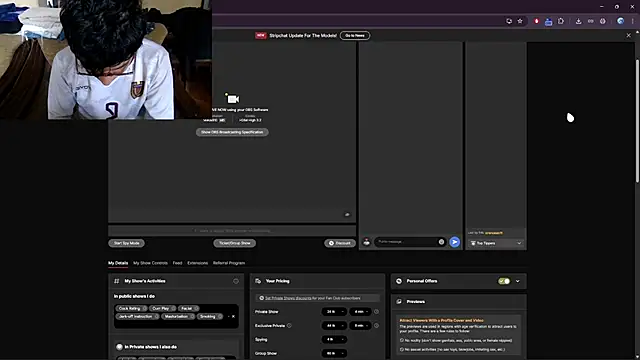The width and height of the screenshot is (640, 360).
Task: Toggle the In Private shows I also do switch
Action: (x=119, y=347)
